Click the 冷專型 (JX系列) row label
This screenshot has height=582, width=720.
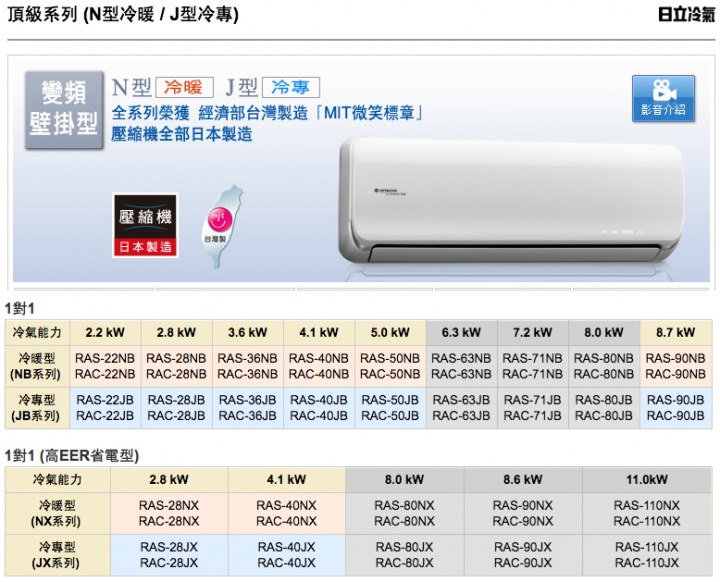(57, 555)
